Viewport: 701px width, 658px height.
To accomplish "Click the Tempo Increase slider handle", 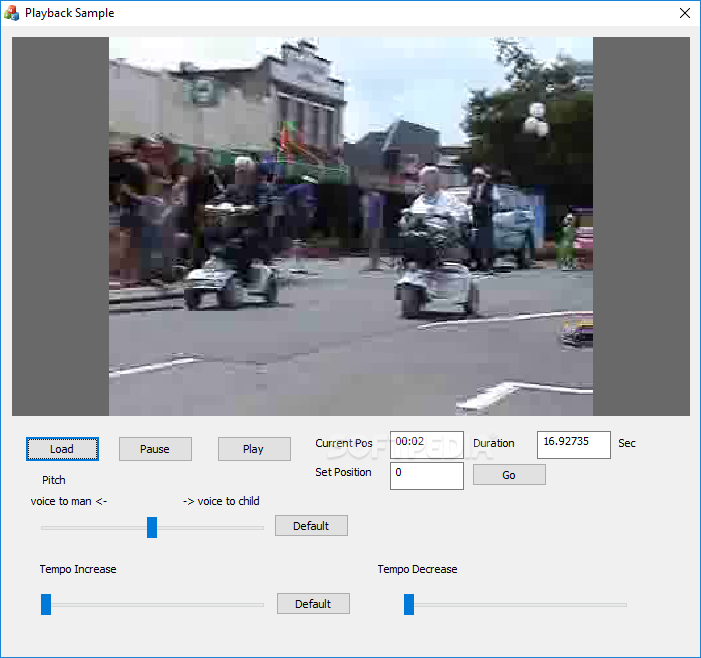I will coord(46,604).
